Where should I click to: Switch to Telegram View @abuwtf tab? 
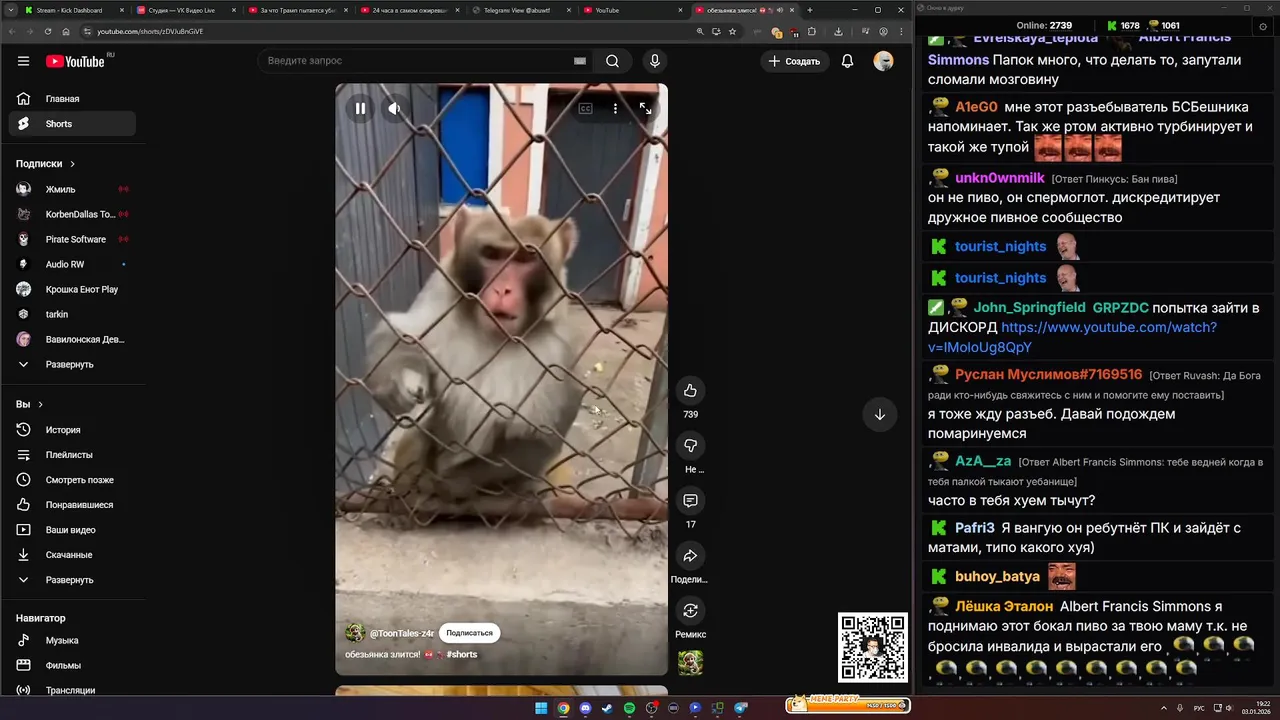point(521,10)
